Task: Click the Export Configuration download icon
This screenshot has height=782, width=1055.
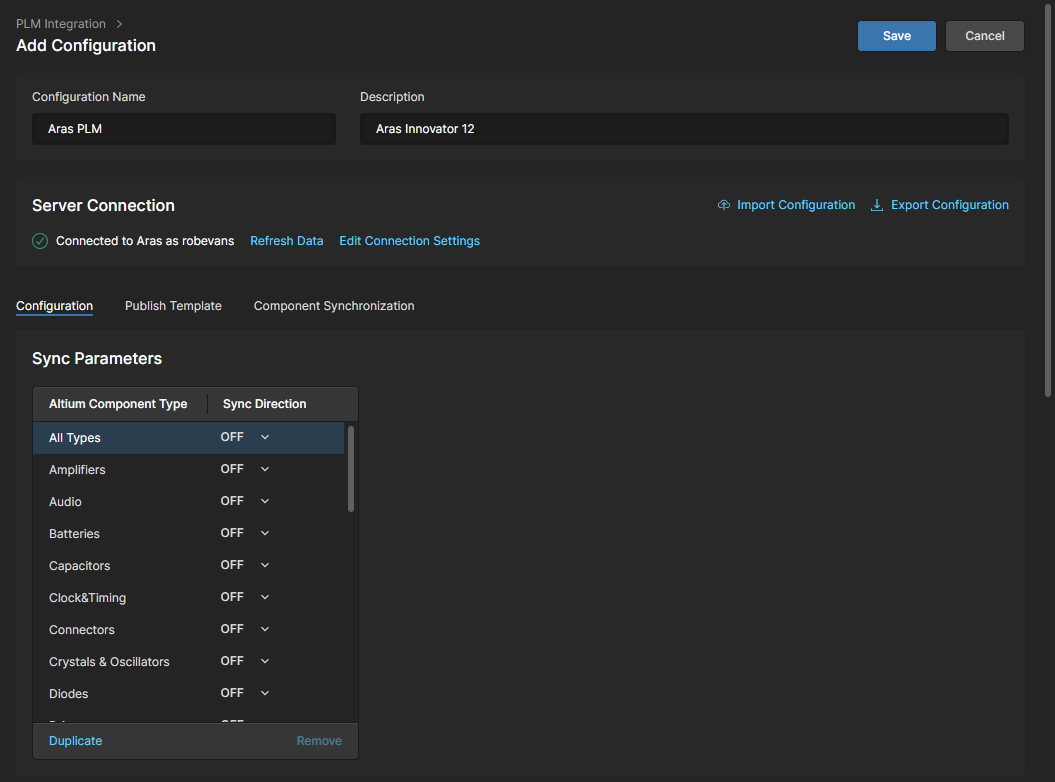Action: pos(877,205)
